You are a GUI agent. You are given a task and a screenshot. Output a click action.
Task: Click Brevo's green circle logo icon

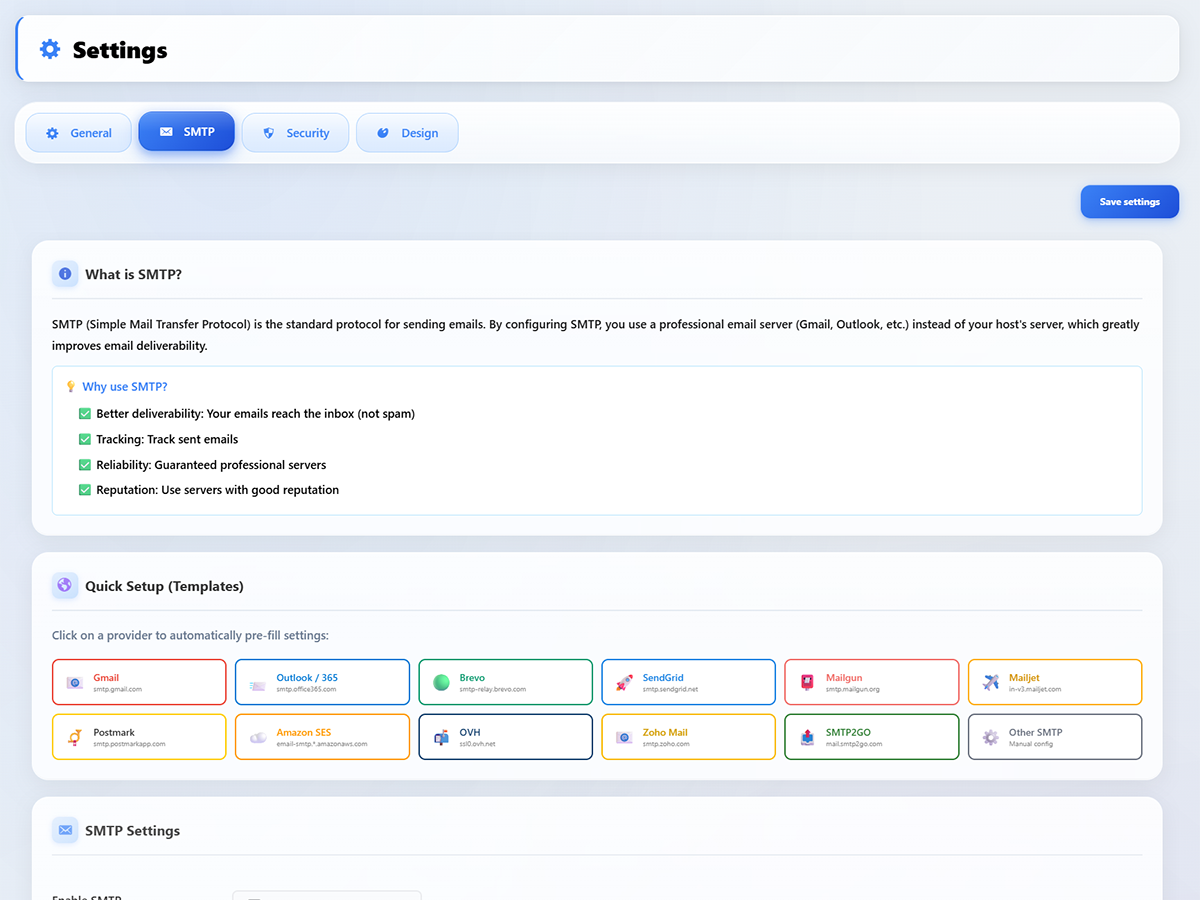coord(440,681)
